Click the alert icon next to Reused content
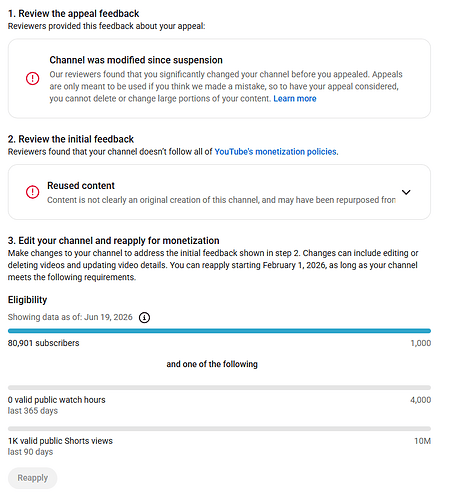The image size is (462, 500). tap(33, 192)
